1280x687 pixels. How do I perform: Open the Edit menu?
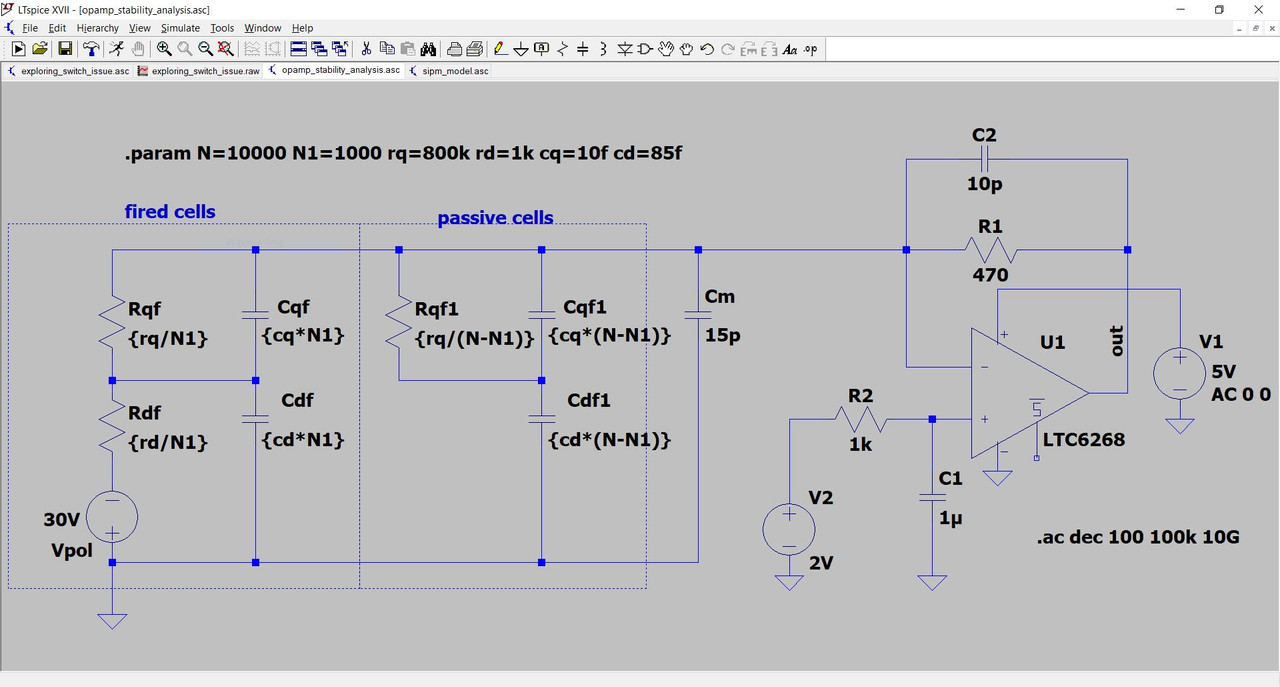click(x=57, y=28)
